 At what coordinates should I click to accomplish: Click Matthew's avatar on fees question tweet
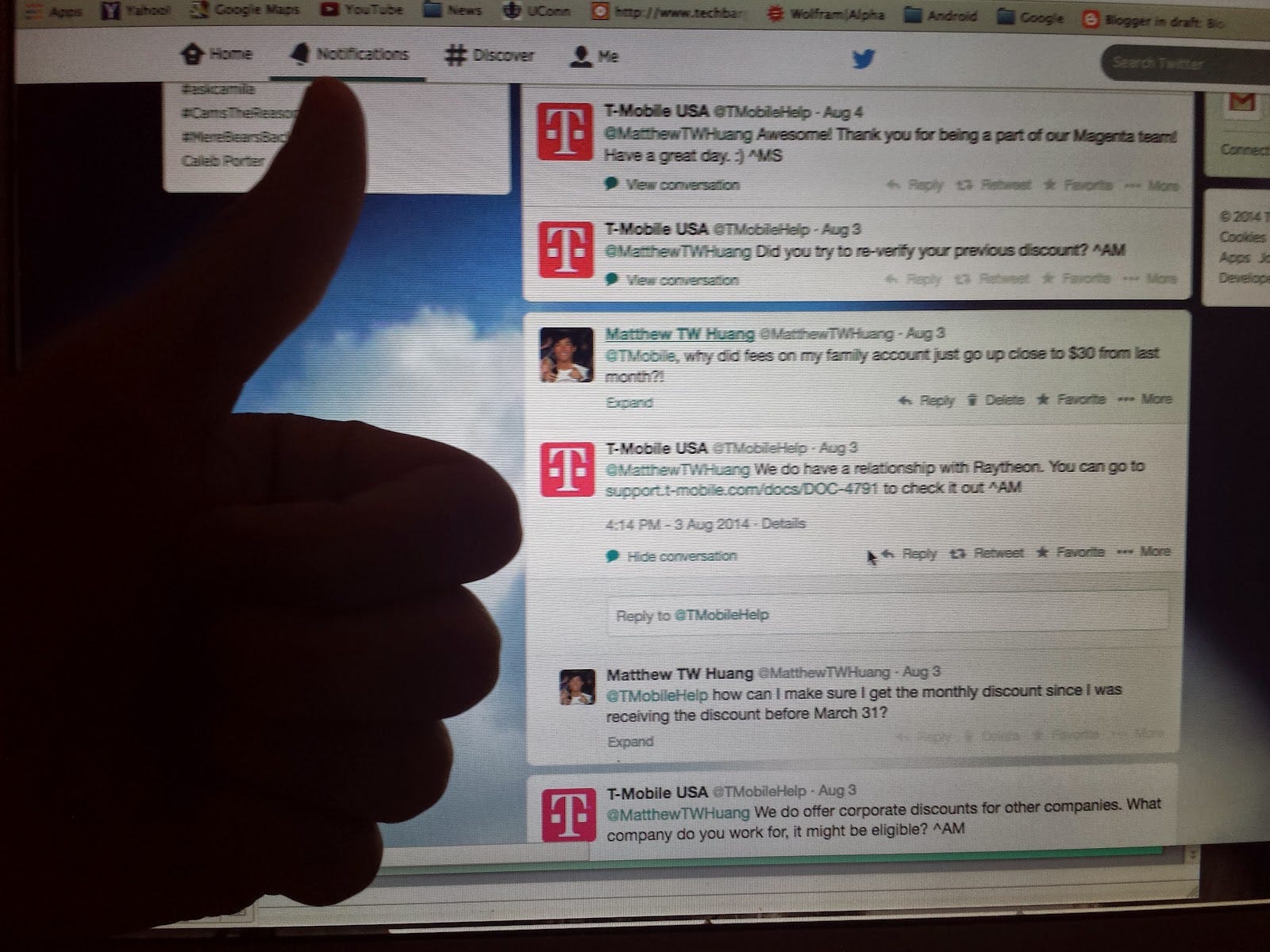566,355
